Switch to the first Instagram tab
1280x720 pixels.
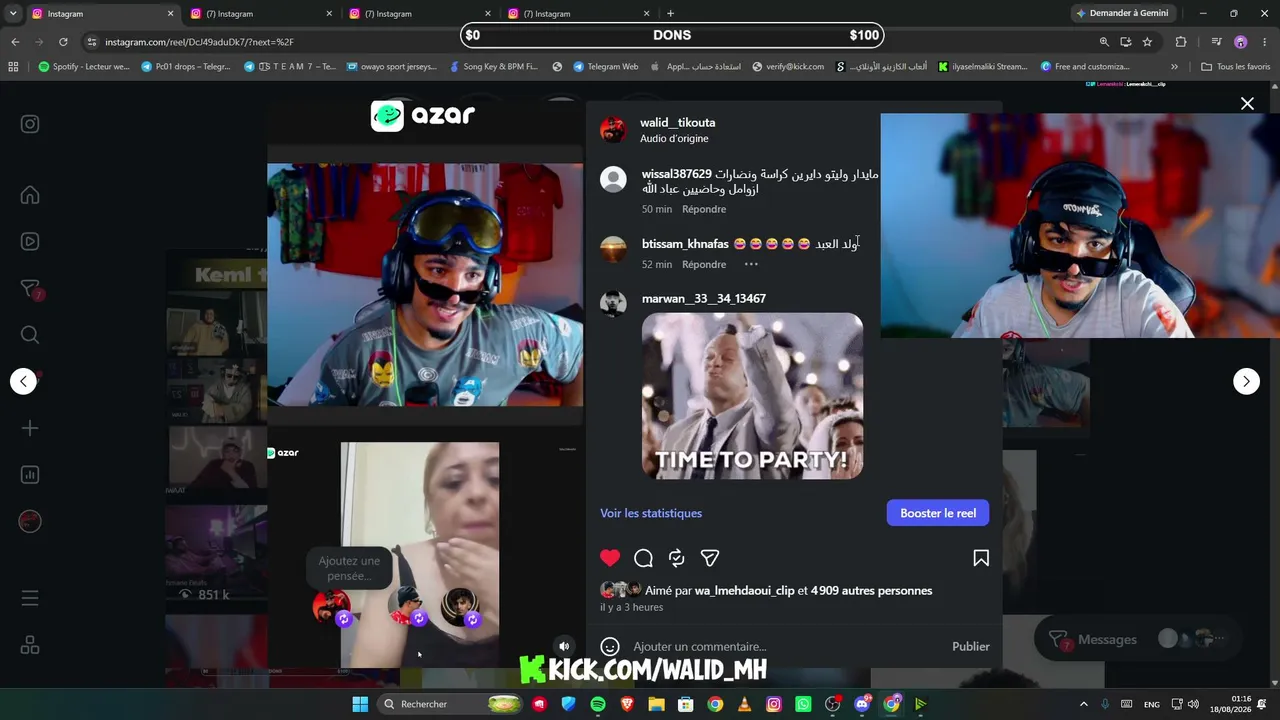pyautogui.click(x=102, y=14)
